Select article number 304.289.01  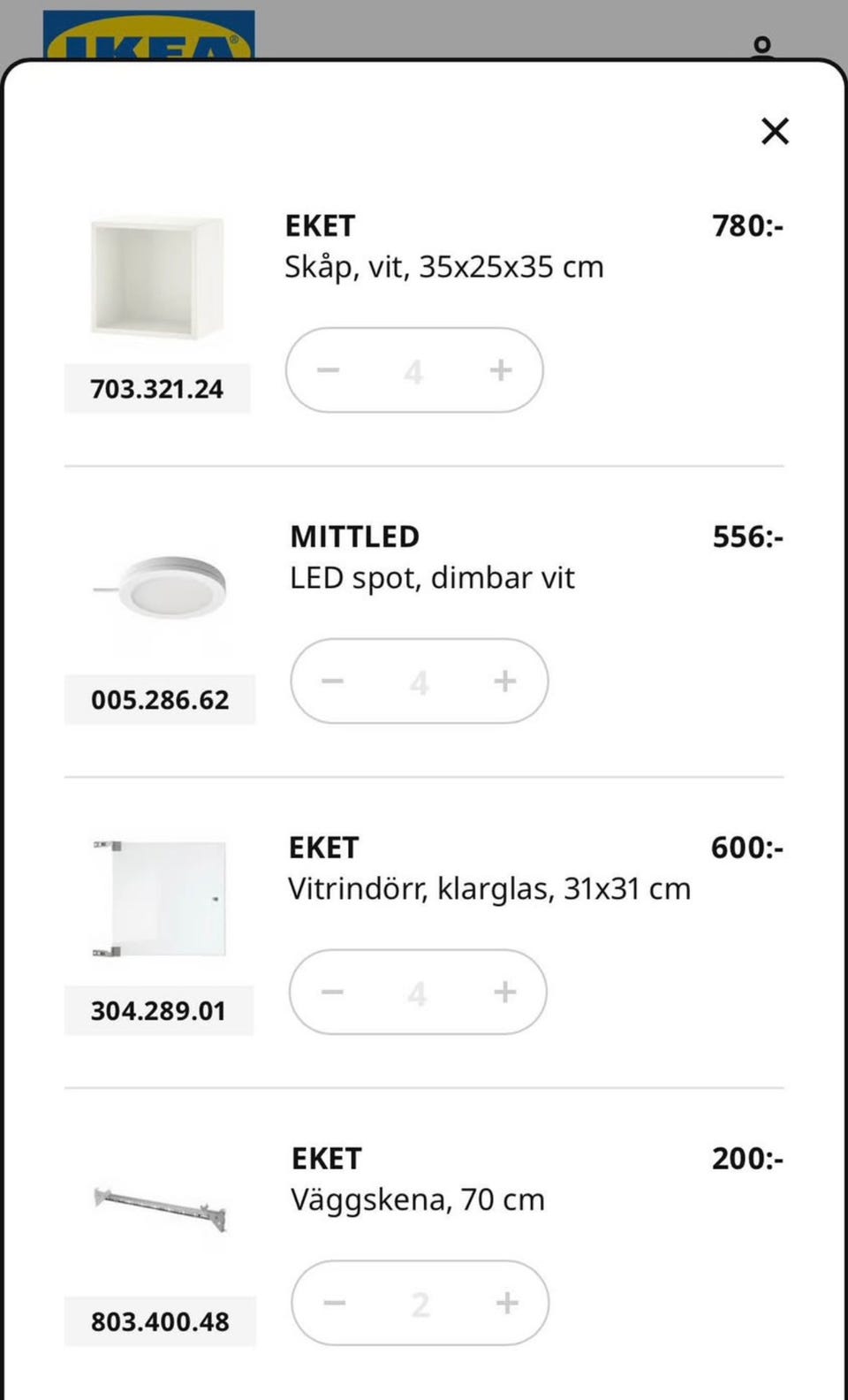pyautogui.click(x=159, y=1010)
